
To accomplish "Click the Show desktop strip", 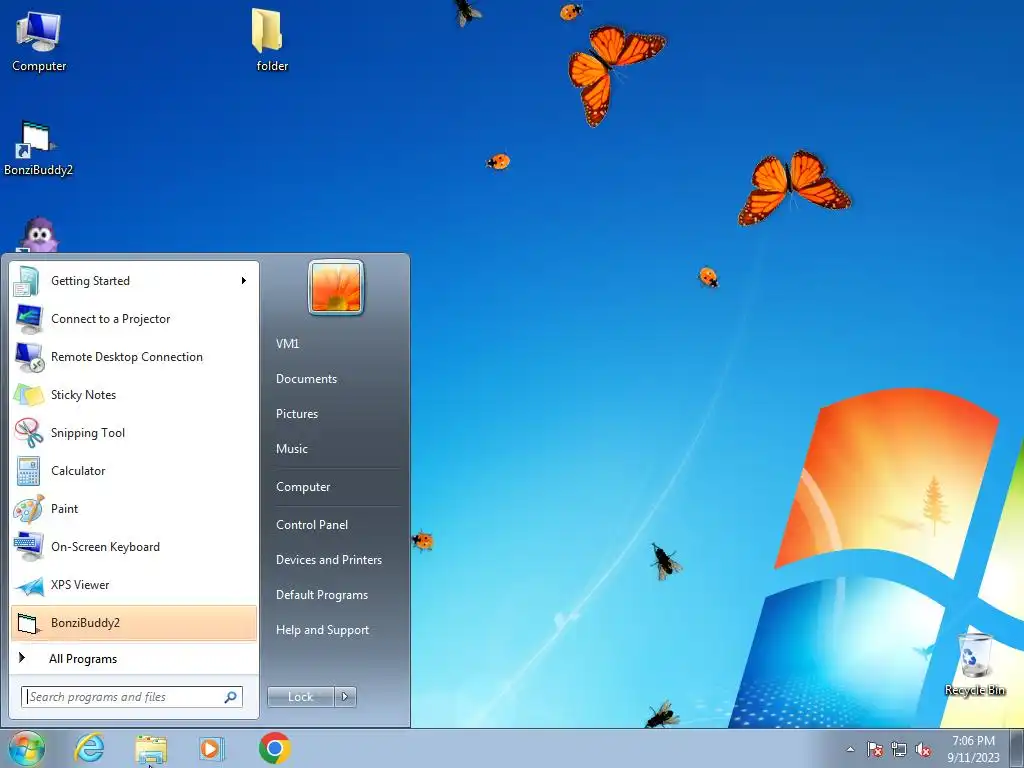I will (1016, 749).
